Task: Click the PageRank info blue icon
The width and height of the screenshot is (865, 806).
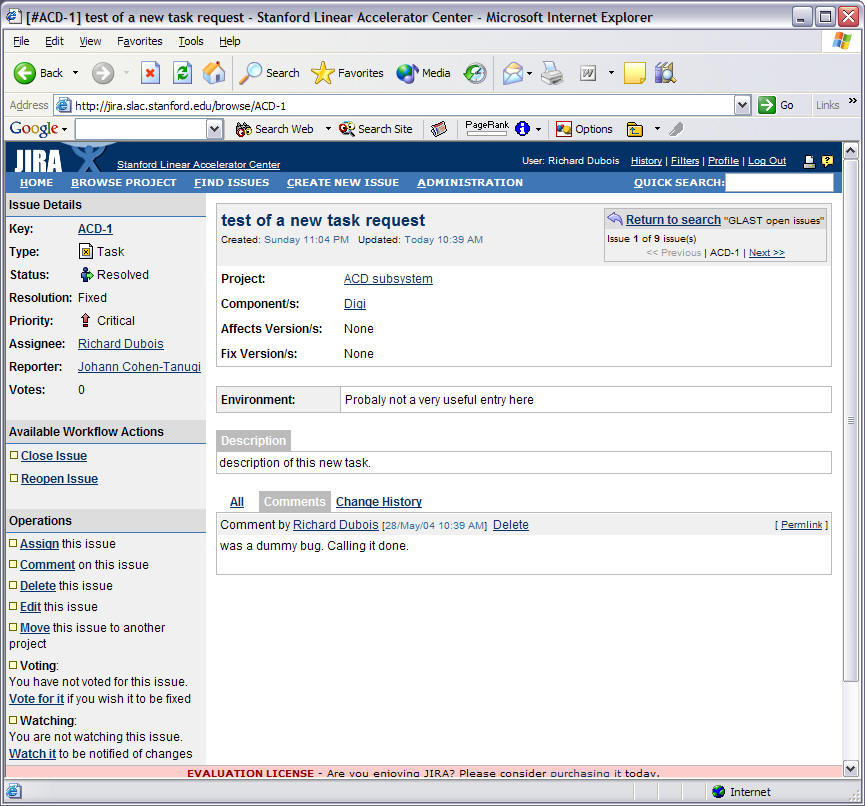Action: tap(522, 129)
